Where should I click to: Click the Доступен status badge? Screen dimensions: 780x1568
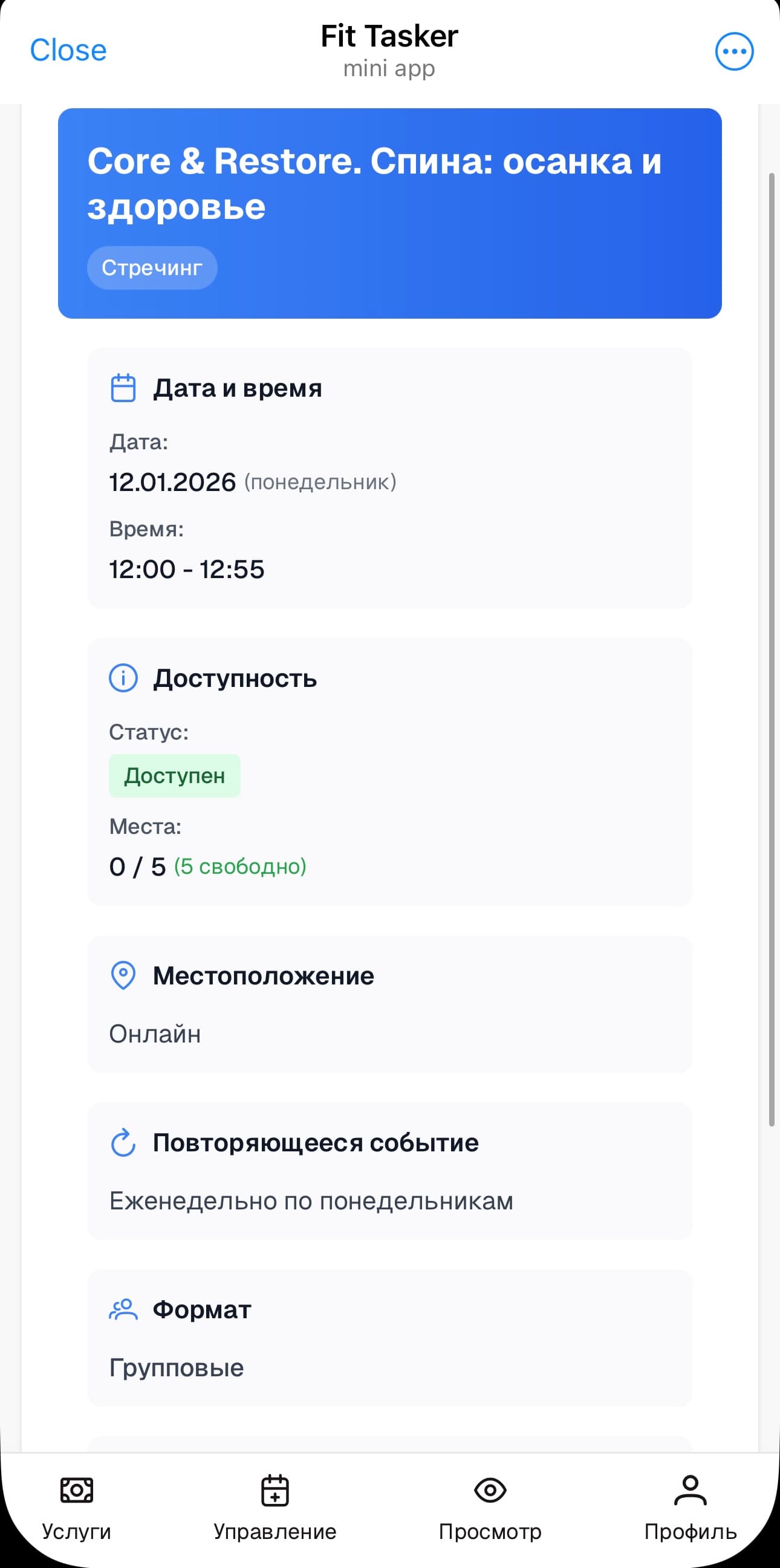[x=174, y=775]
